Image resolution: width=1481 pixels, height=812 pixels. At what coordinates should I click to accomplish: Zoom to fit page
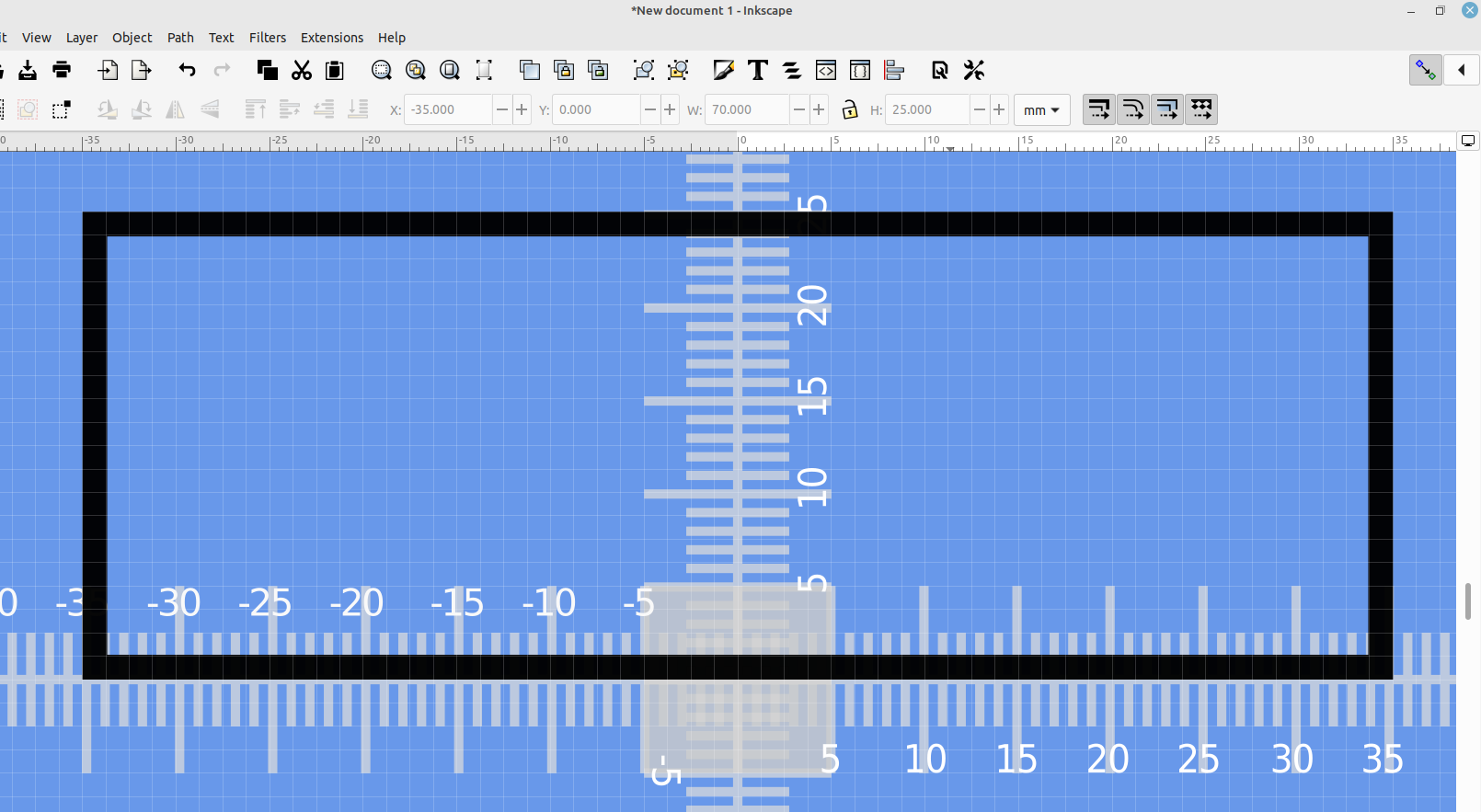pos(450,70)
